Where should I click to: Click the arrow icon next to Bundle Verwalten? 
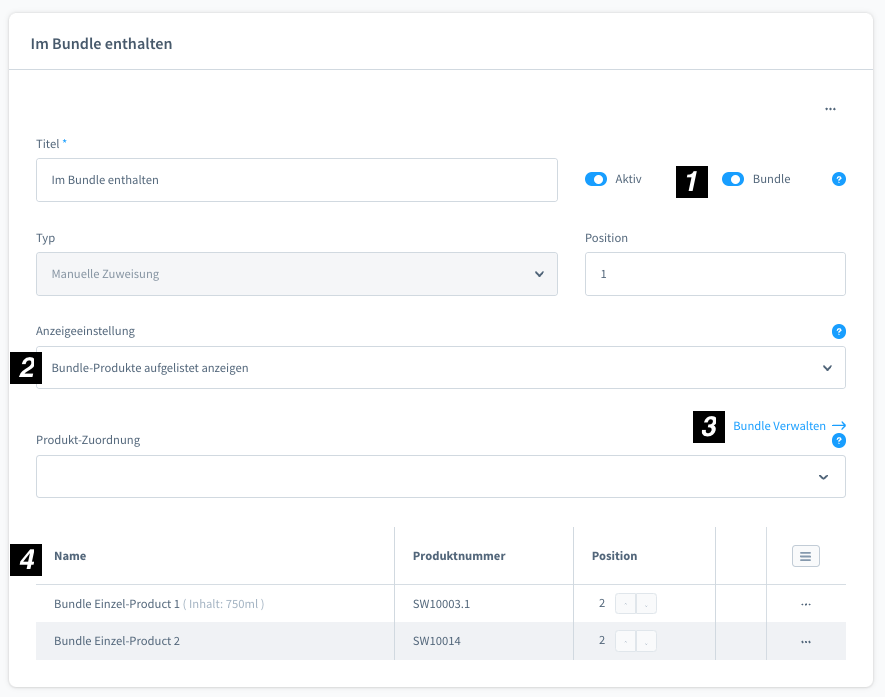[x=839, y=426]
